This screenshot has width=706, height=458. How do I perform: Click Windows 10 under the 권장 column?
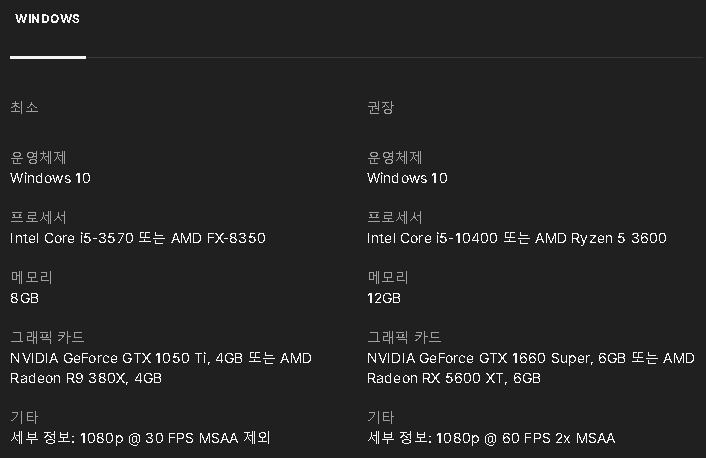tap(407, 178)
